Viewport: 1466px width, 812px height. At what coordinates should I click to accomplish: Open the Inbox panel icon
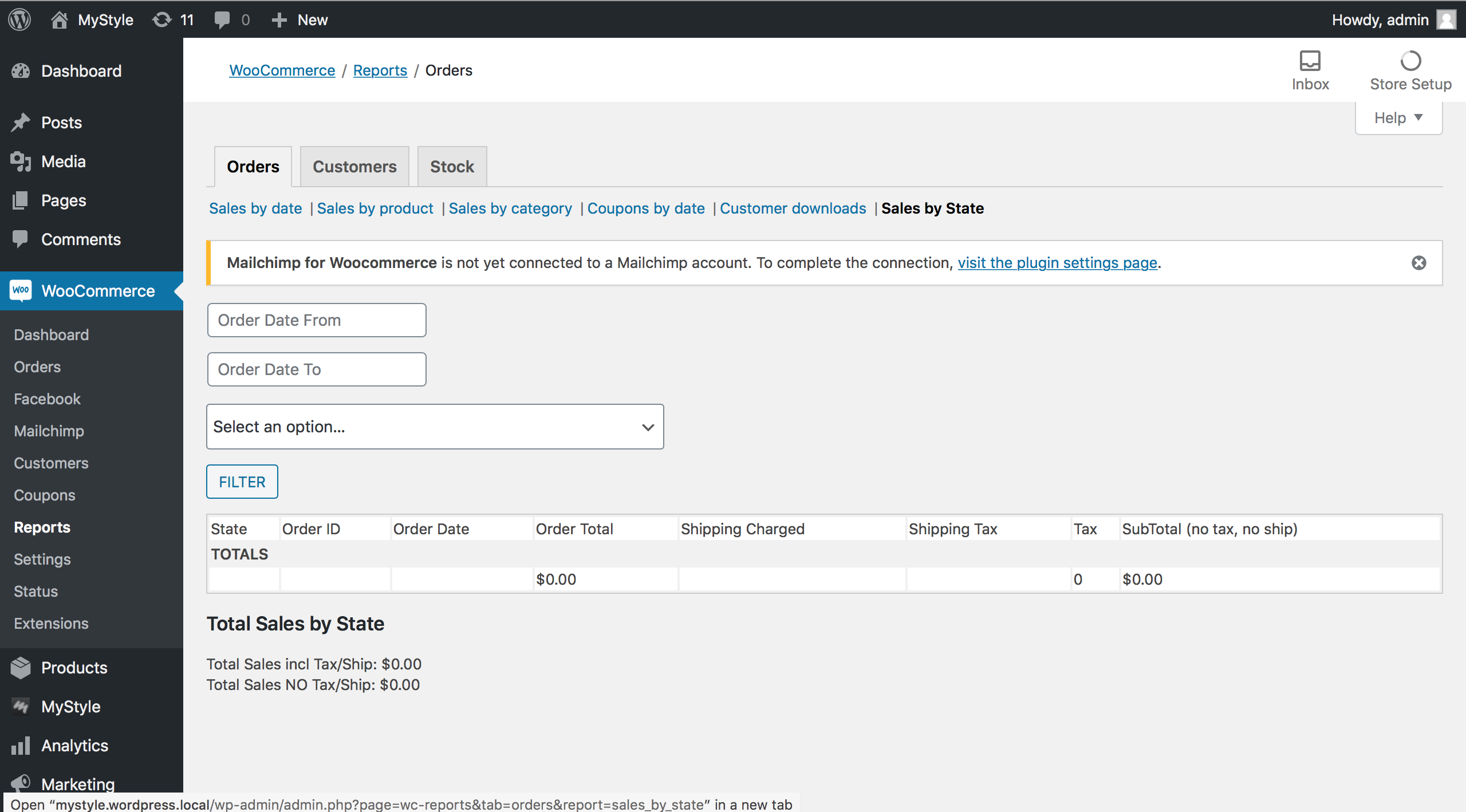1310,61
